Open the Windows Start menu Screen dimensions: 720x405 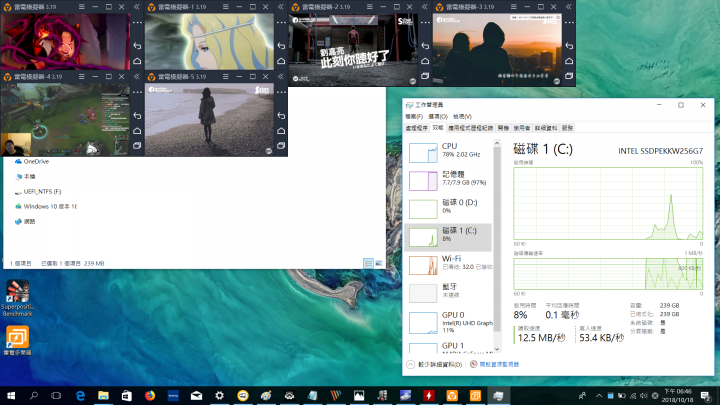click(11, 395)
